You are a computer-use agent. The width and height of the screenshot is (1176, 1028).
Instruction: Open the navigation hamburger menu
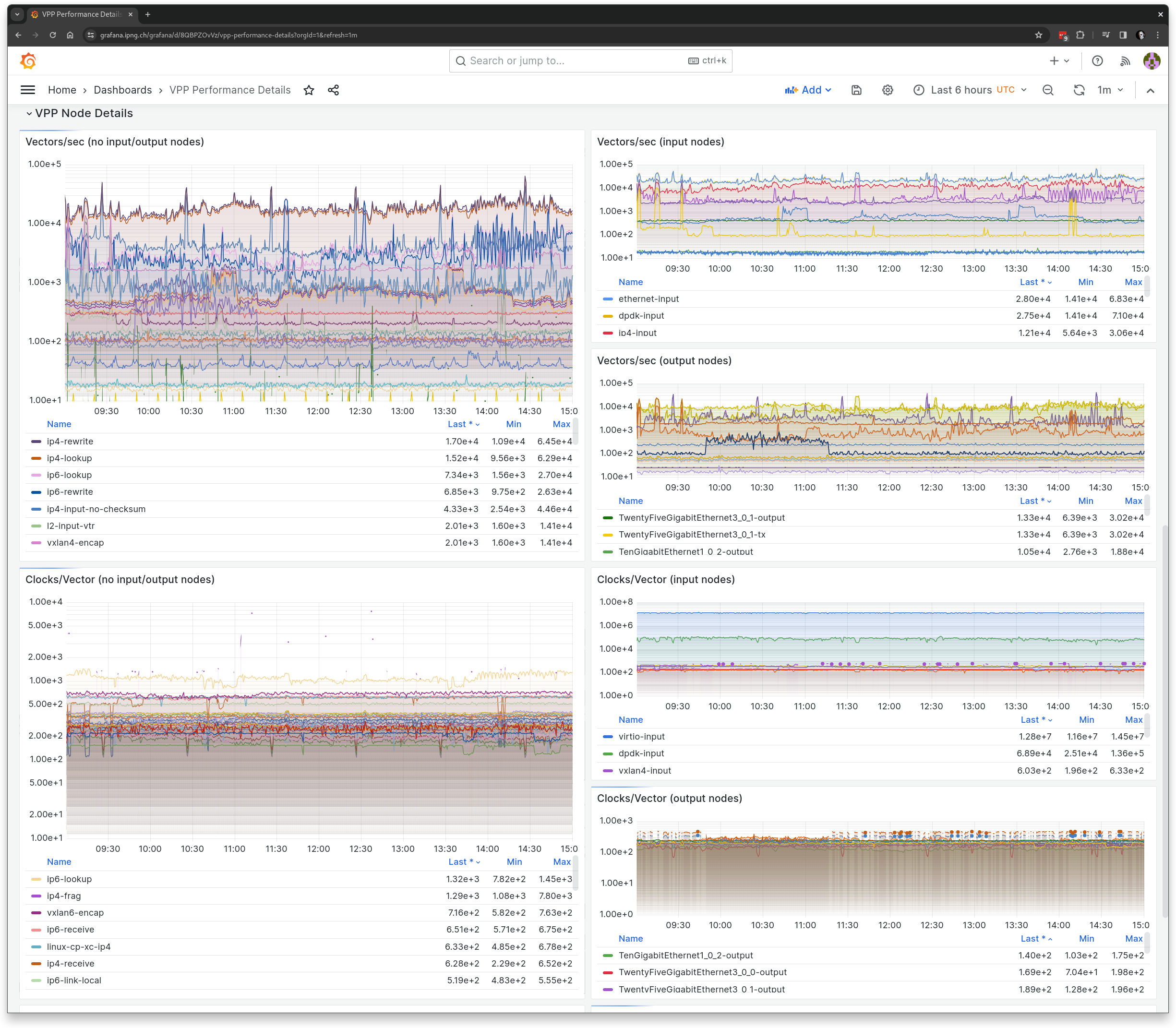[27, 89]
